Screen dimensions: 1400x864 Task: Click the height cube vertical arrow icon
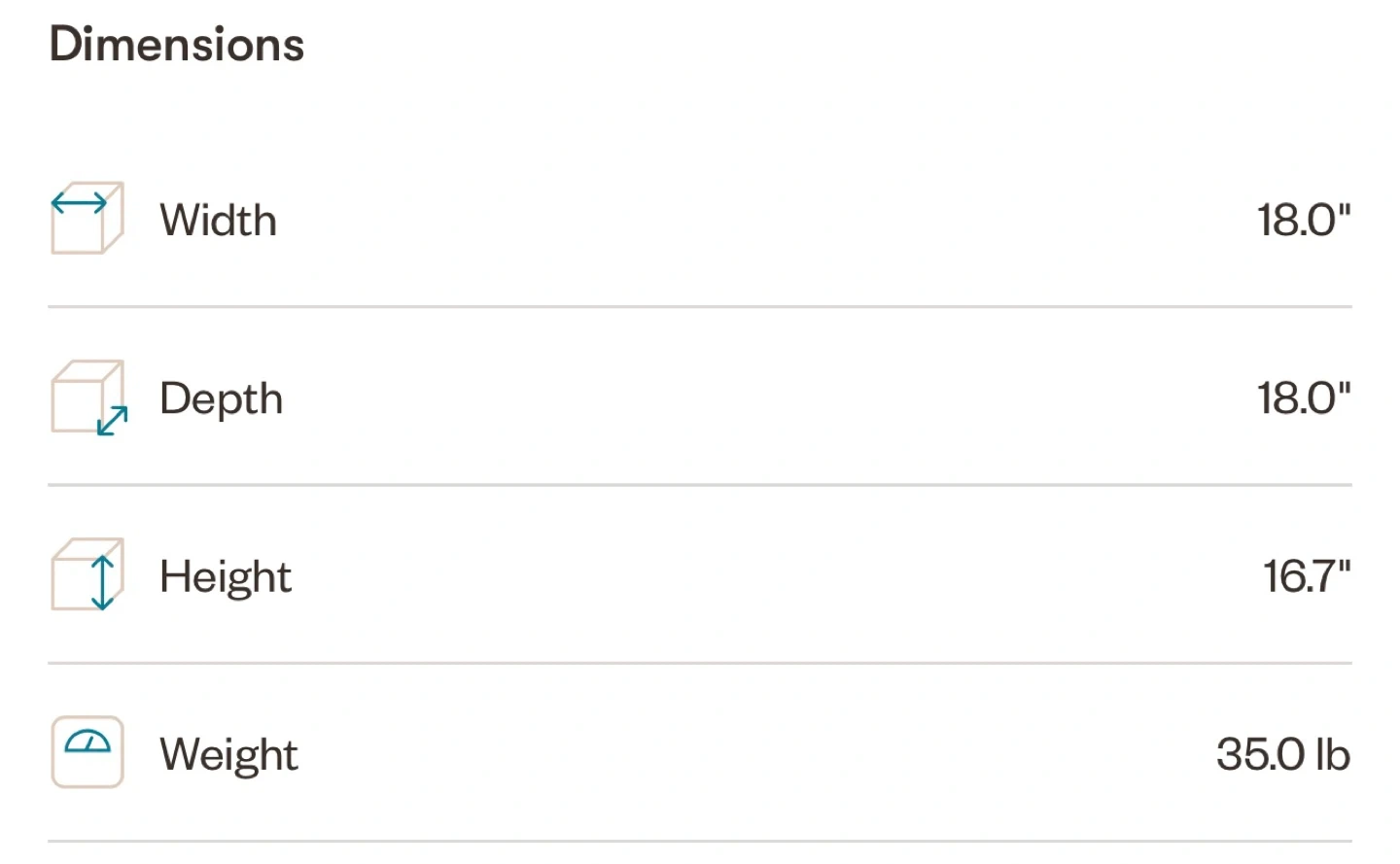(x=87, y=574)
